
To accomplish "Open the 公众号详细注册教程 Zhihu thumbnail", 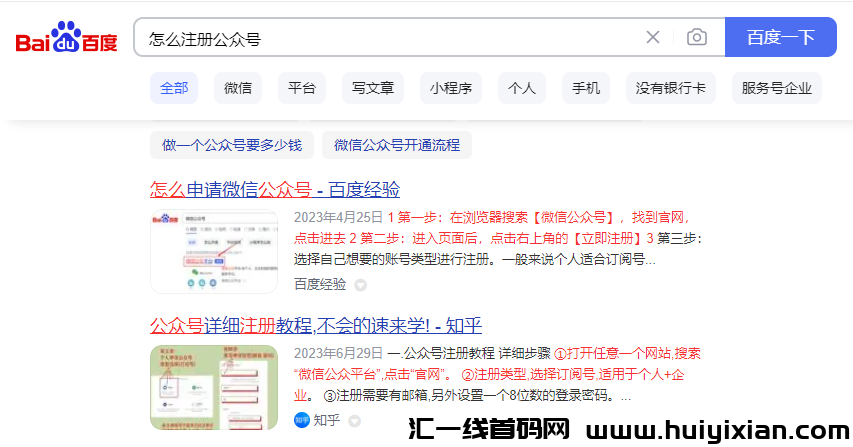I will pyautogui.click(x=214, y=387).
